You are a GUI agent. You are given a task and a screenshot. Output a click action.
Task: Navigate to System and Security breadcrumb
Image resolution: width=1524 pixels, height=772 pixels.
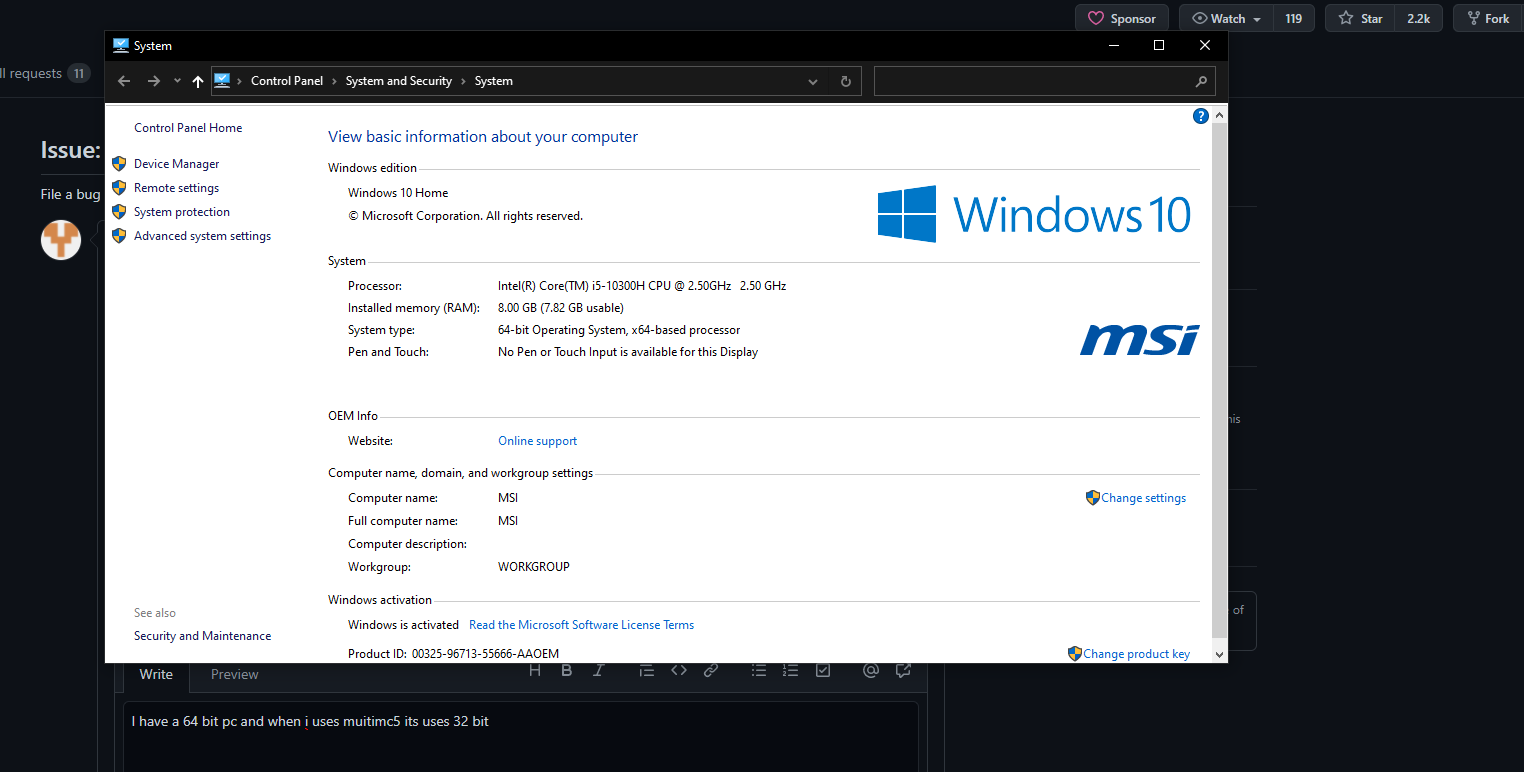398,80
